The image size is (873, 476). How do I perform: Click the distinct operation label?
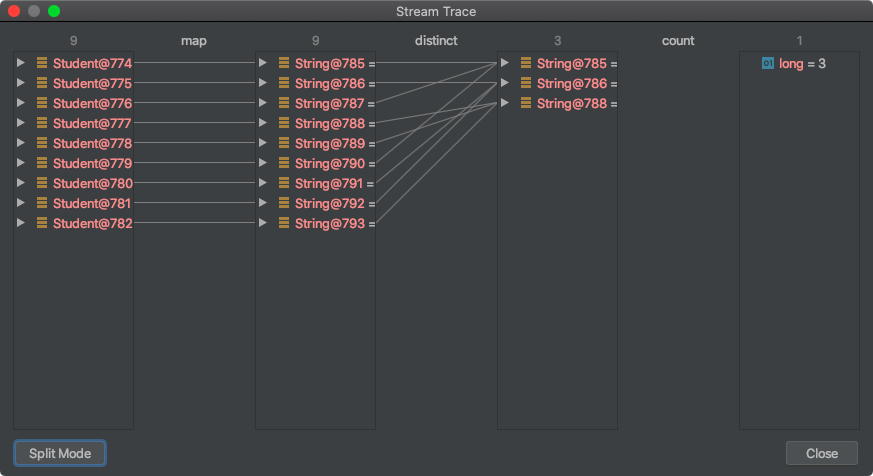pyautogui.click(x=436, y=41)
